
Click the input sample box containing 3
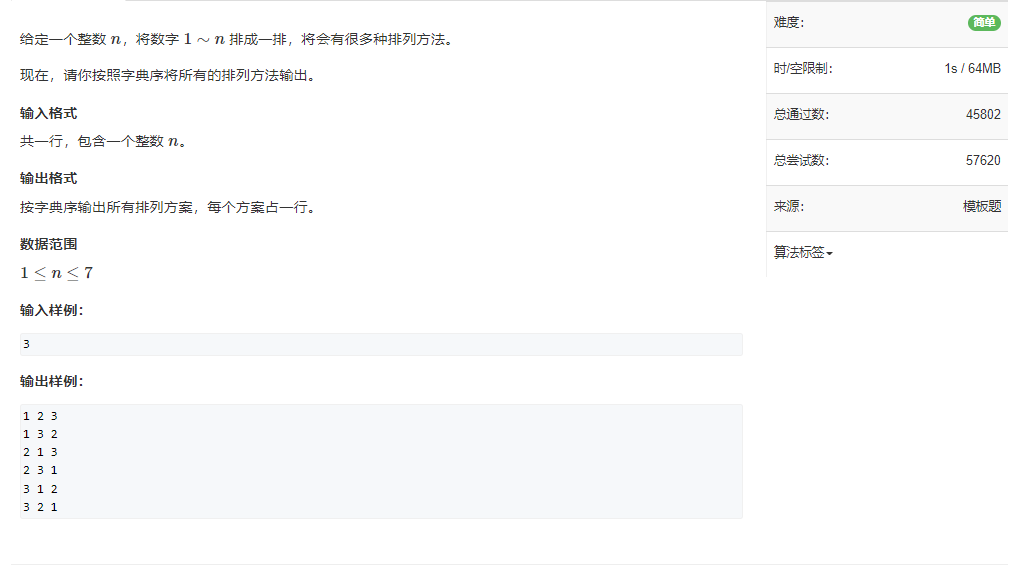pyautogui.click(x=381, y=344)
